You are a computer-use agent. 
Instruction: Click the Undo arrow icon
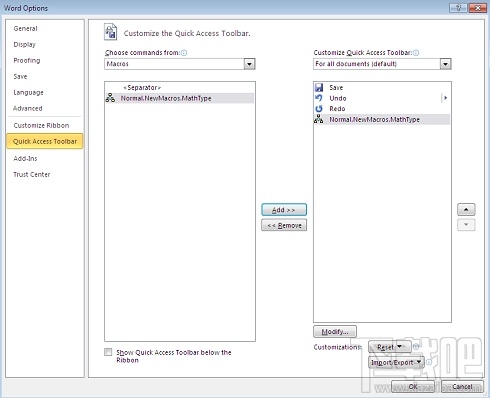coord(319,98)
